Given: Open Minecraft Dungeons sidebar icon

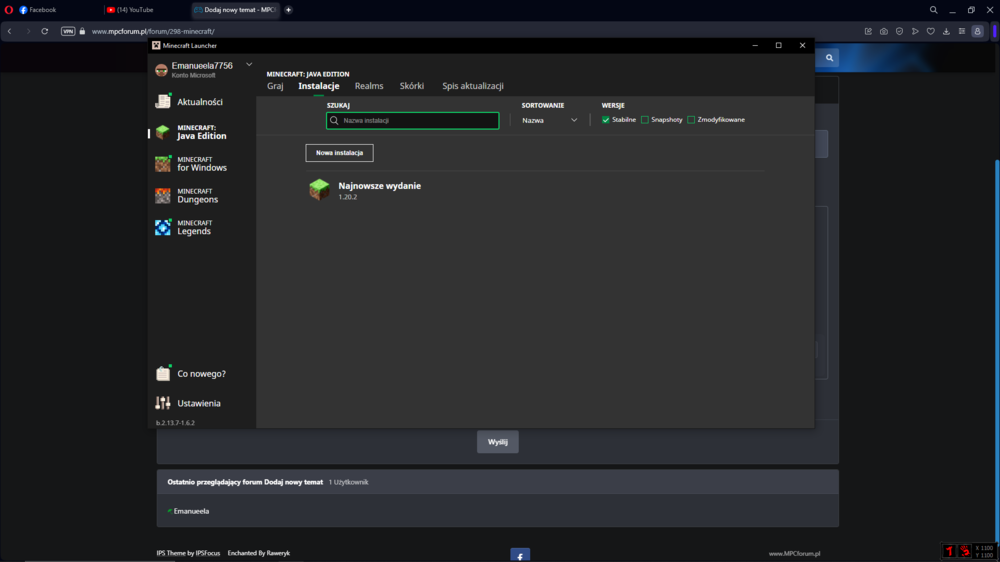Looking at the screenshot, I should (x=163, y=195).
